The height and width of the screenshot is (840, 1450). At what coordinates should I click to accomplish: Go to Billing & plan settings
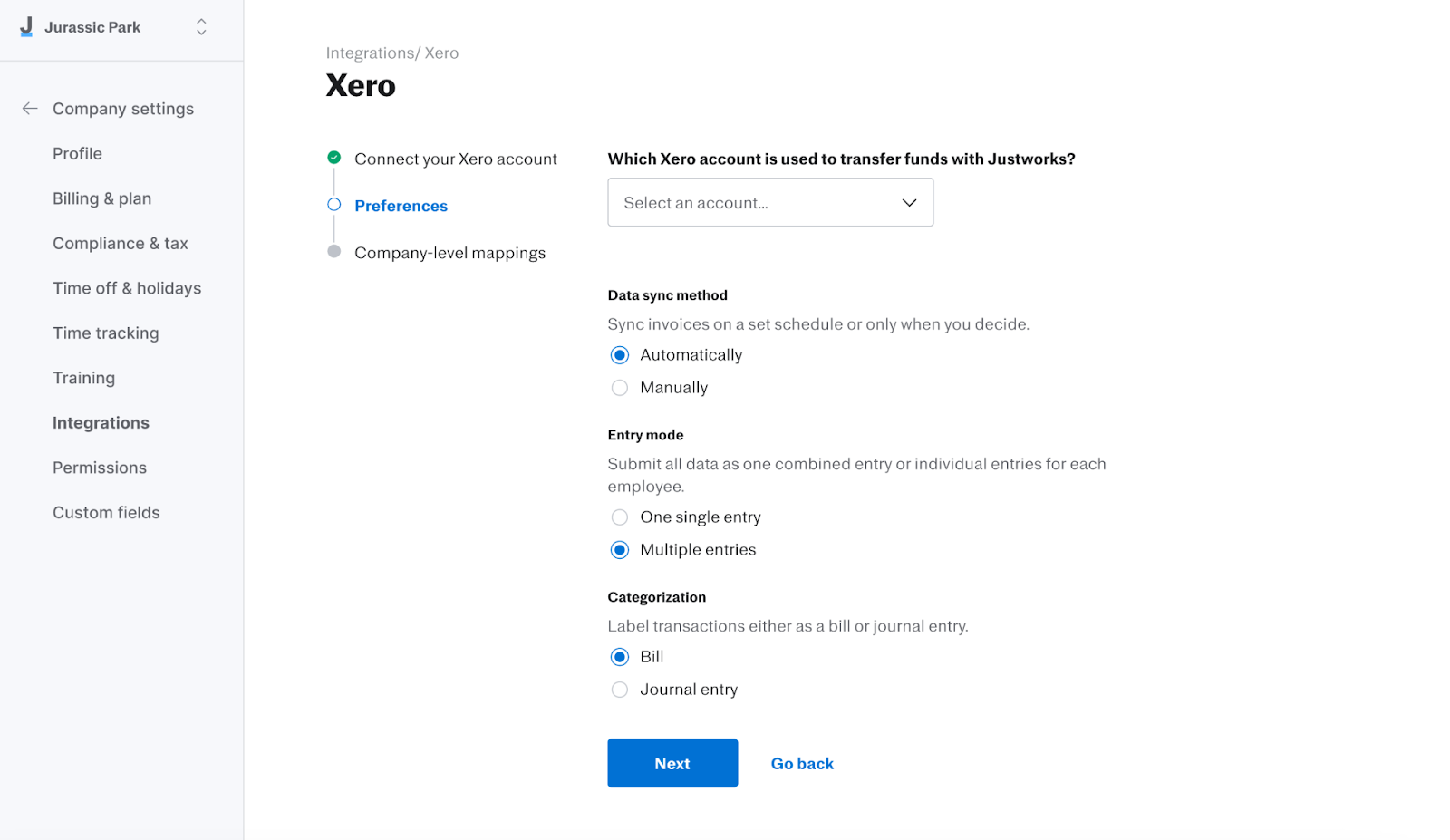point(101,198)
